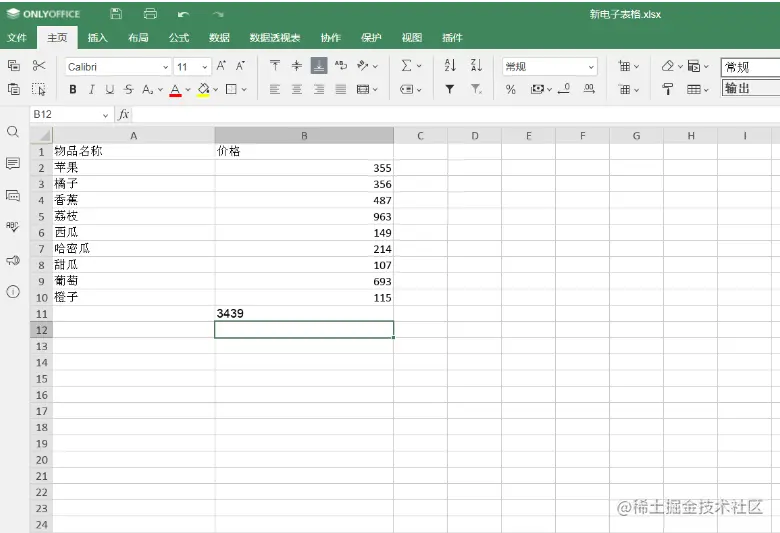Sort ascending A to Z
The width and height of the screenshot is (780, 533).
pyautogui.click(x=450, y=65)
